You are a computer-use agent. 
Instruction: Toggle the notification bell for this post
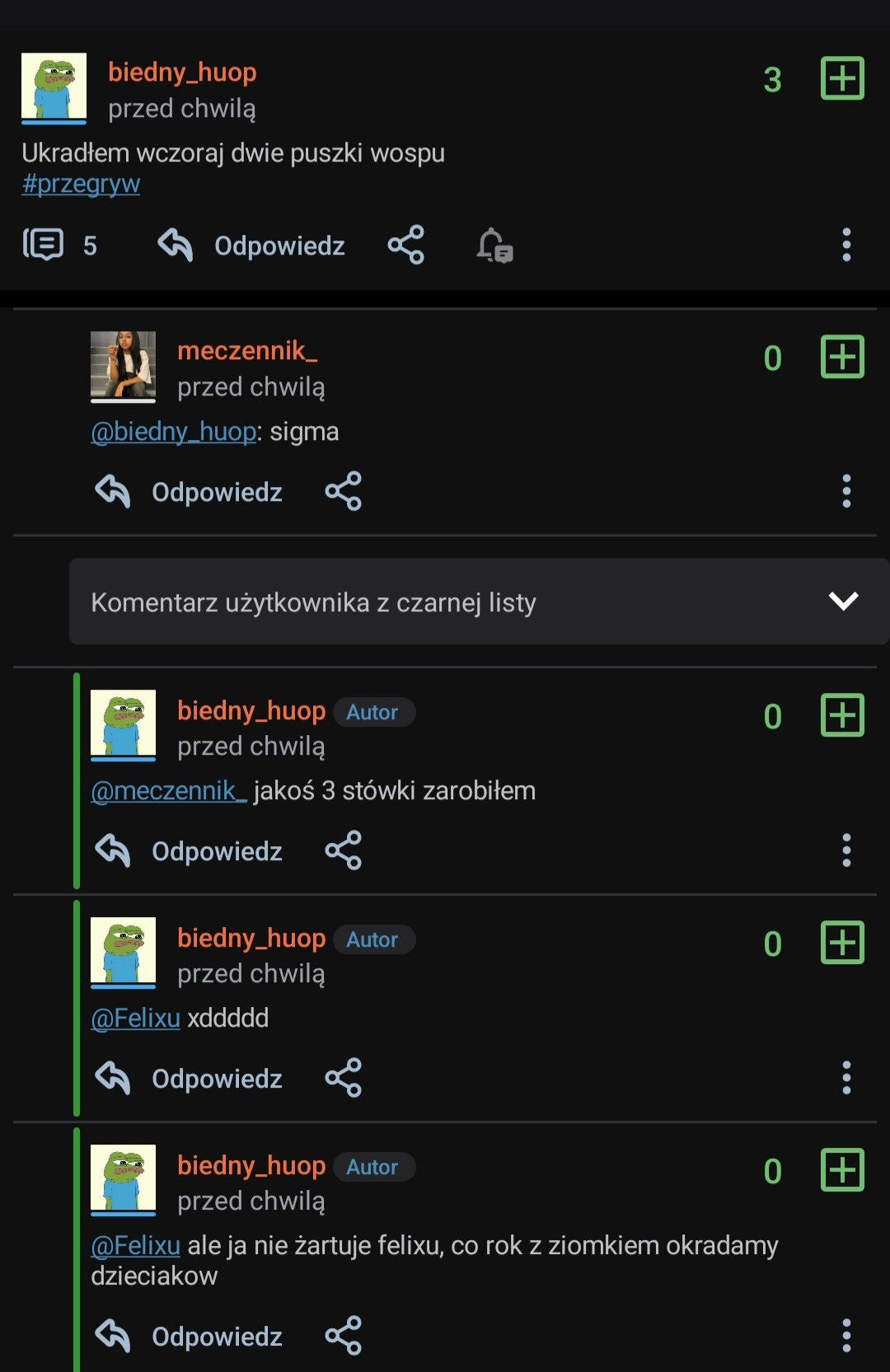pyautogui.click(x=494, y=245)
